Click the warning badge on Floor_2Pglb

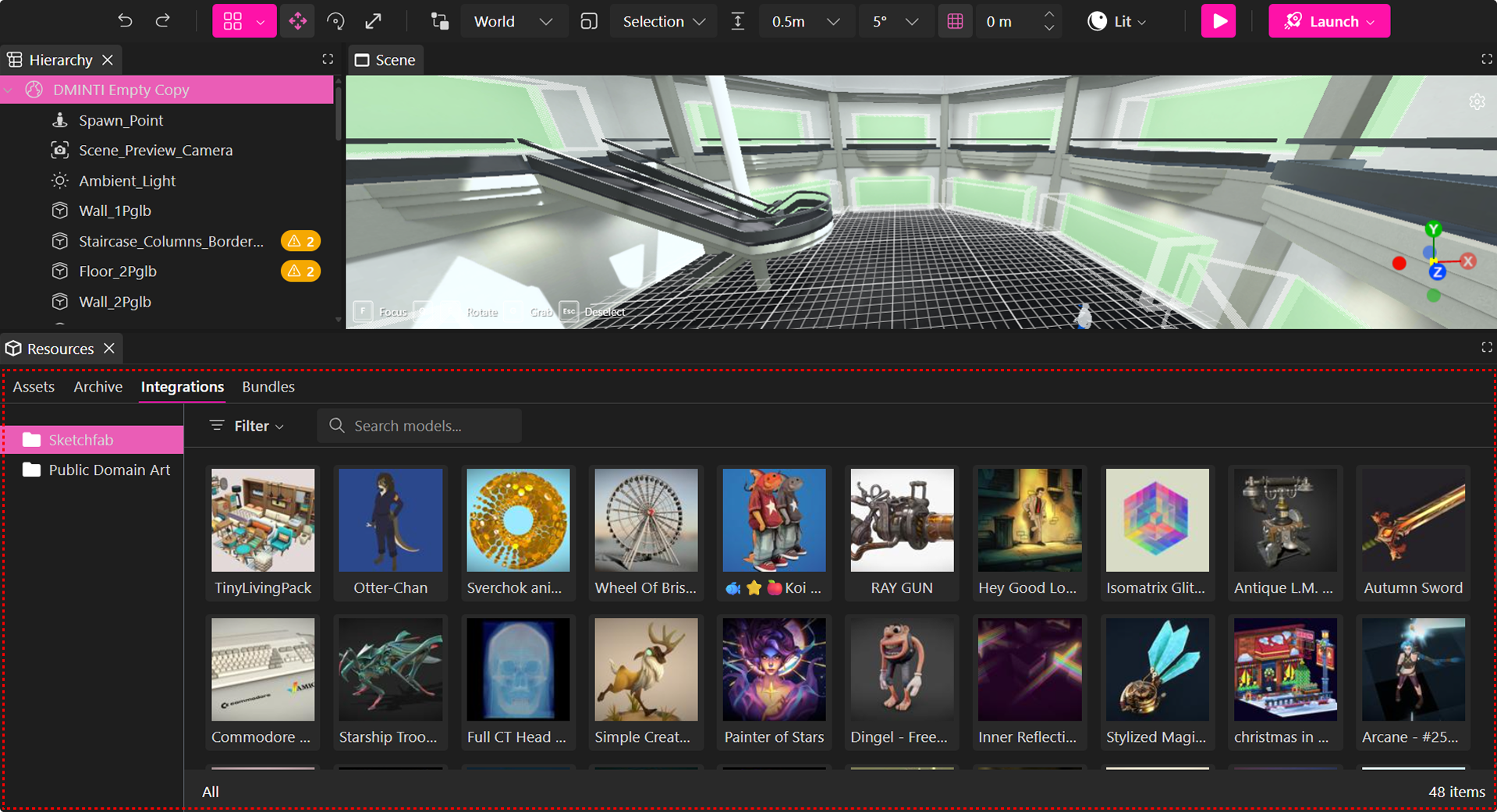tap(300, 271)
